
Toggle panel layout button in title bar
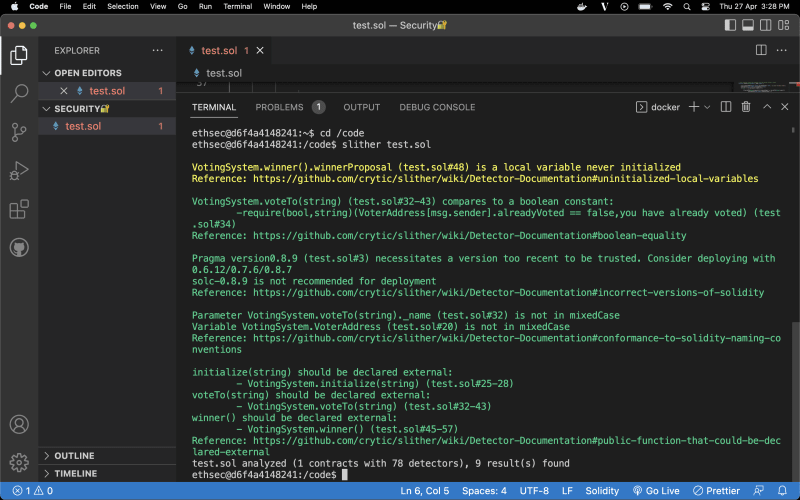point(748,25)
